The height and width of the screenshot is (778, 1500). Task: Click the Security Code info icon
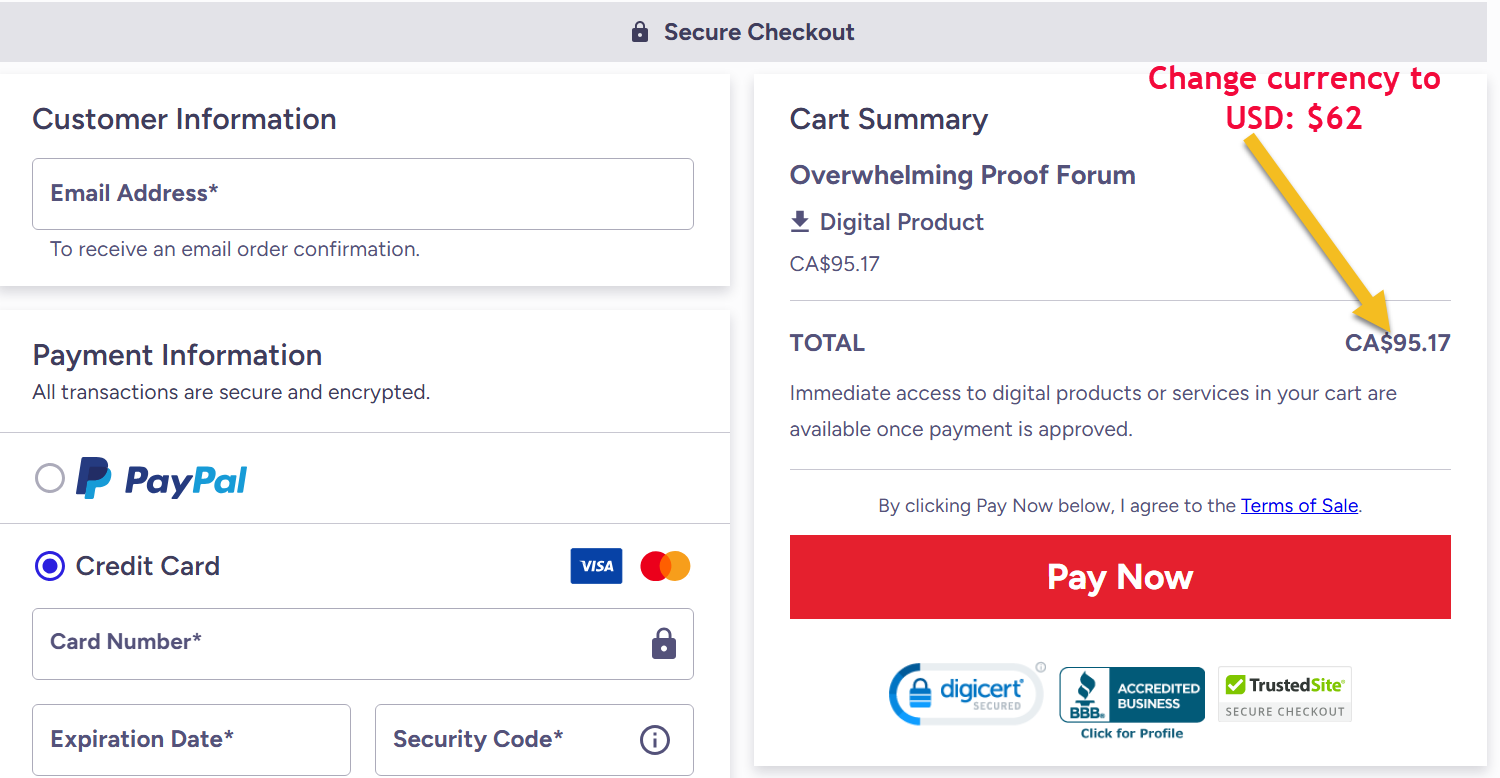(x=654, y=740)
